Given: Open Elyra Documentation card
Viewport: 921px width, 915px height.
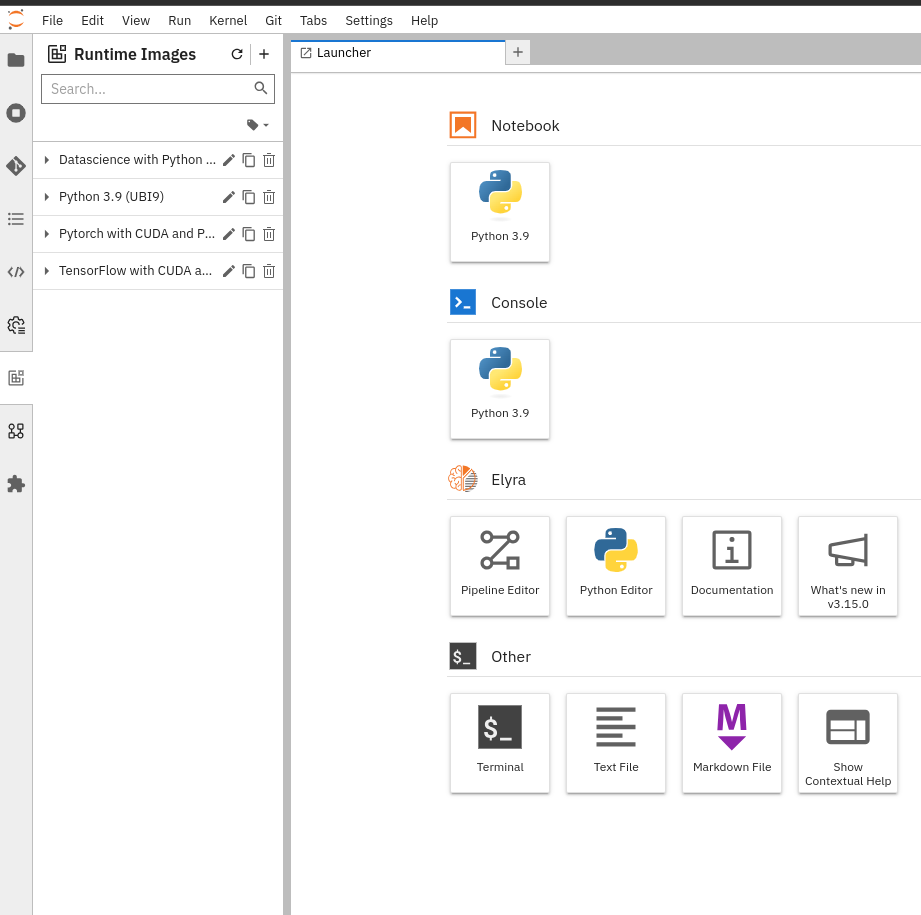Looking at the screenshot, I should 732,566.
